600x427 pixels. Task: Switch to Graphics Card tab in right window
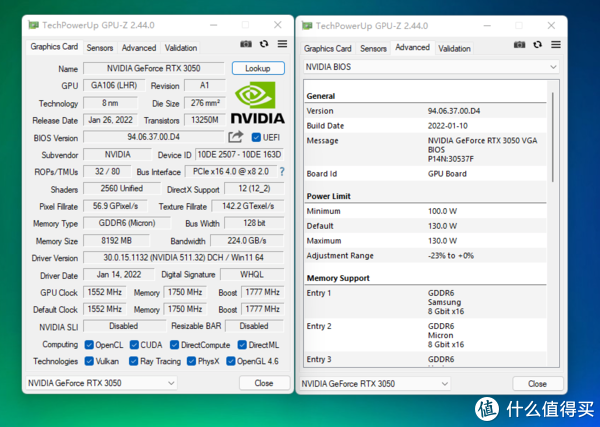click(328, 49)
